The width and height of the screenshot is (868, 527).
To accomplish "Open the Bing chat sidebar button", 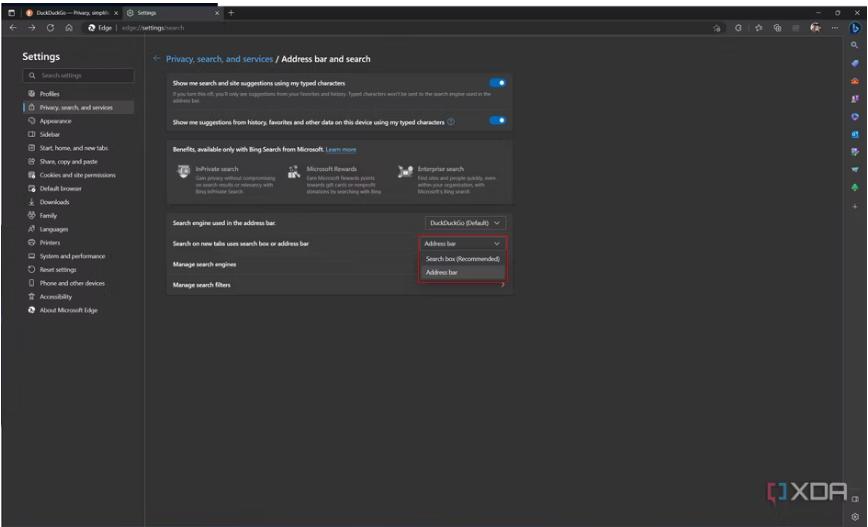I will click(x=855, y=28).
